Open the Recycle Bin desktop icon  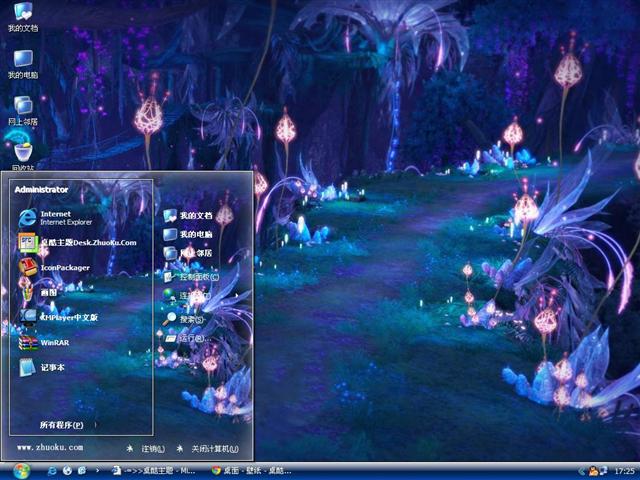[23, 157]
